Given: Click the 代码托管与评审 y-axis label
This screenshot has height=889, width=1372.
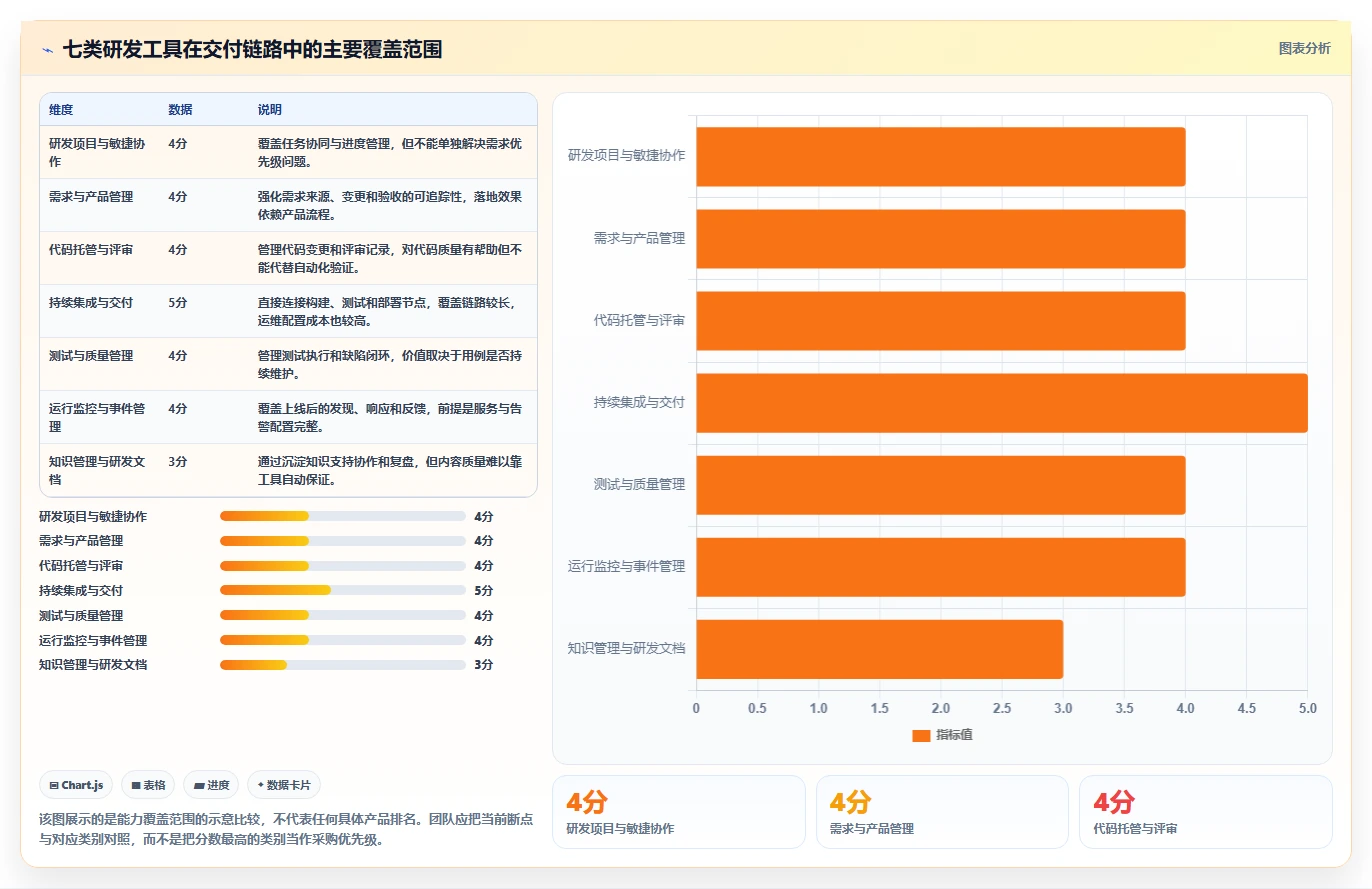Looking at the screenshot, I should click(639, 320).
